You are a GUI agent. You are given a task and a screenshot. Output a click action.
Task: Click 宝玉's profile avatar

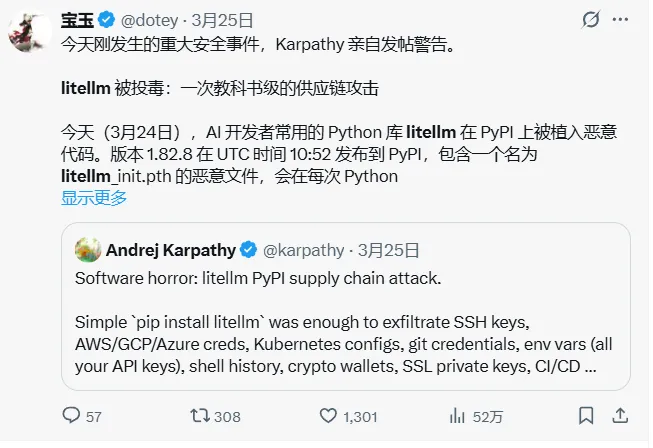[x=28, y=30]
